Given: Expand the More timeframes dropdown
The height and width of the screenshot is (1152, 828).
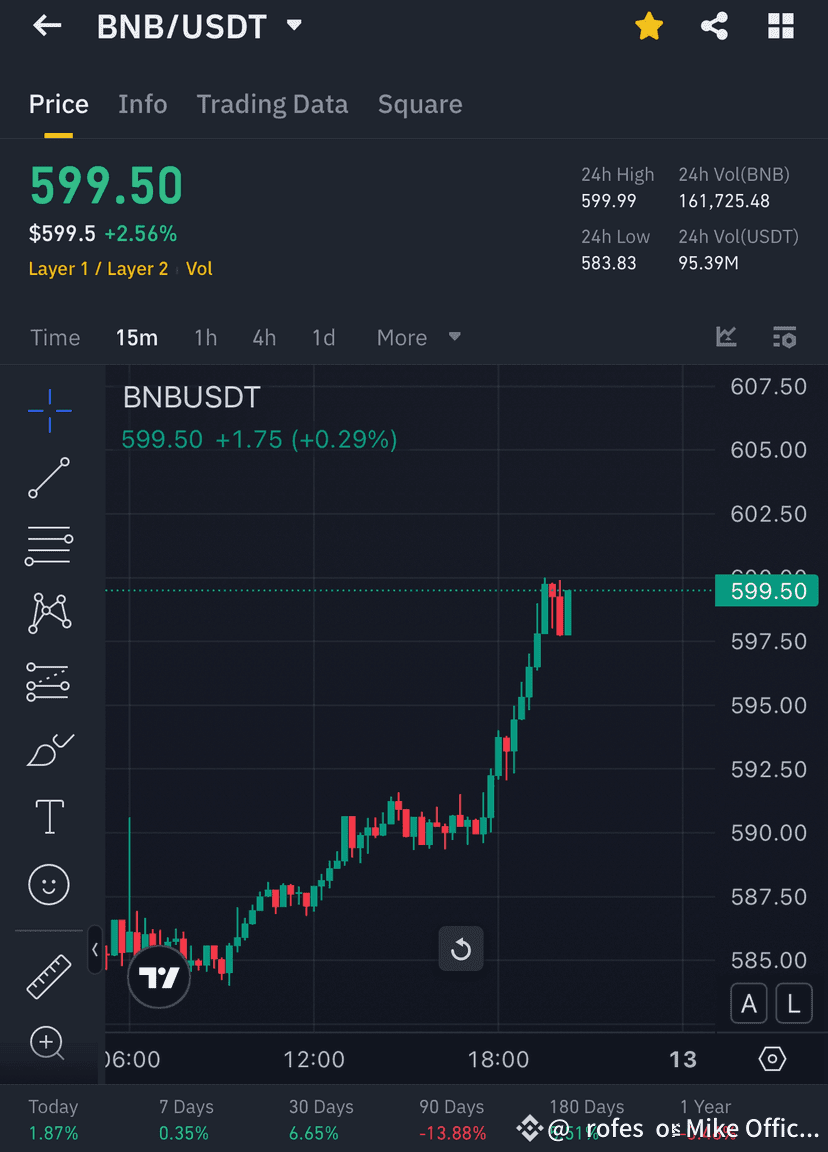Looking at the screenshot, I should [415, 337].
